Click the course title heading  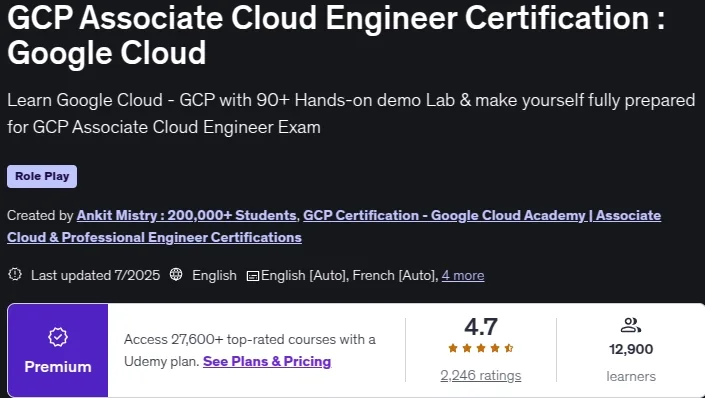[336, 35]
